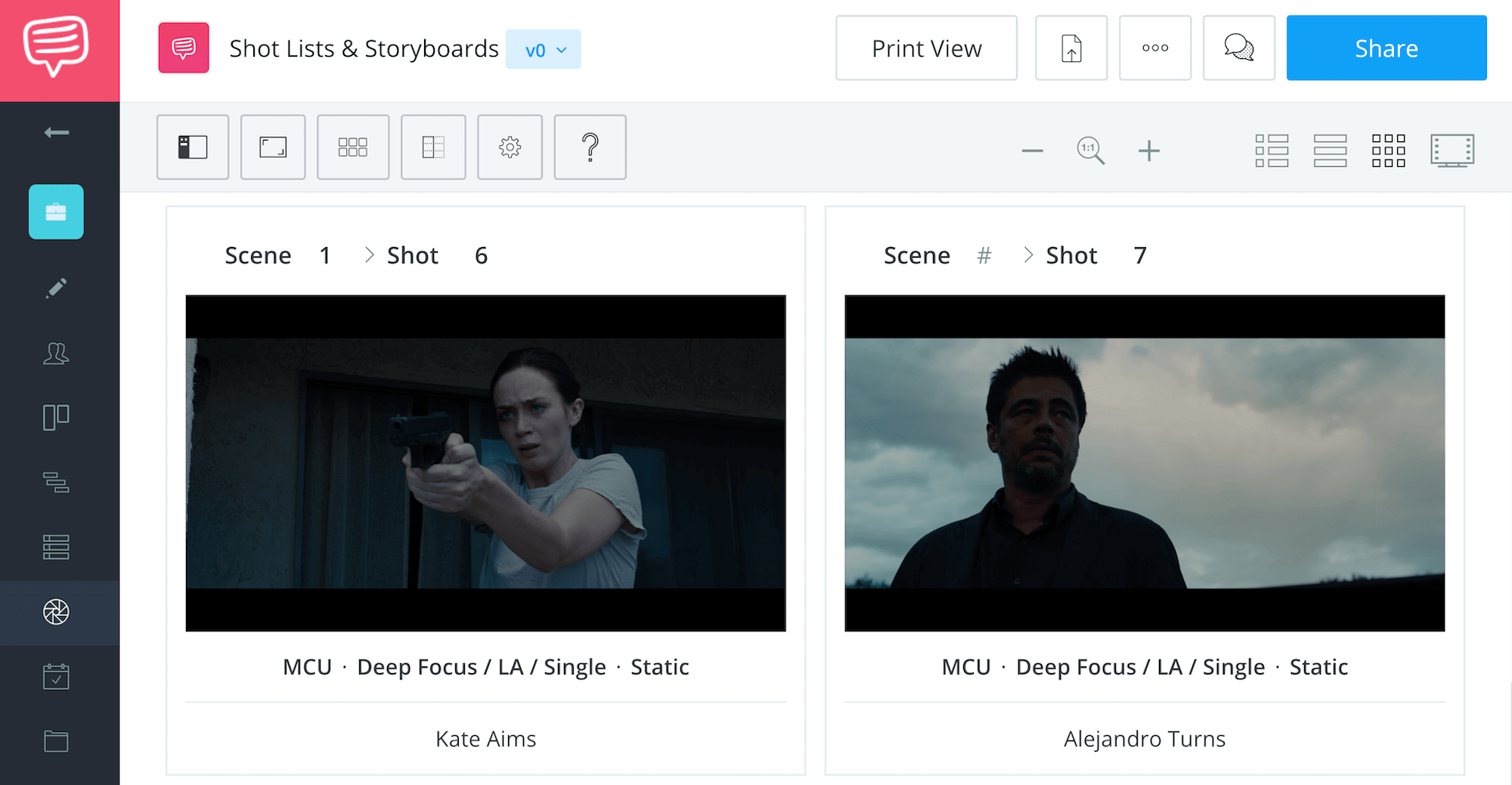Click the Print View button

pyautogui.click(x=926, y=48)
